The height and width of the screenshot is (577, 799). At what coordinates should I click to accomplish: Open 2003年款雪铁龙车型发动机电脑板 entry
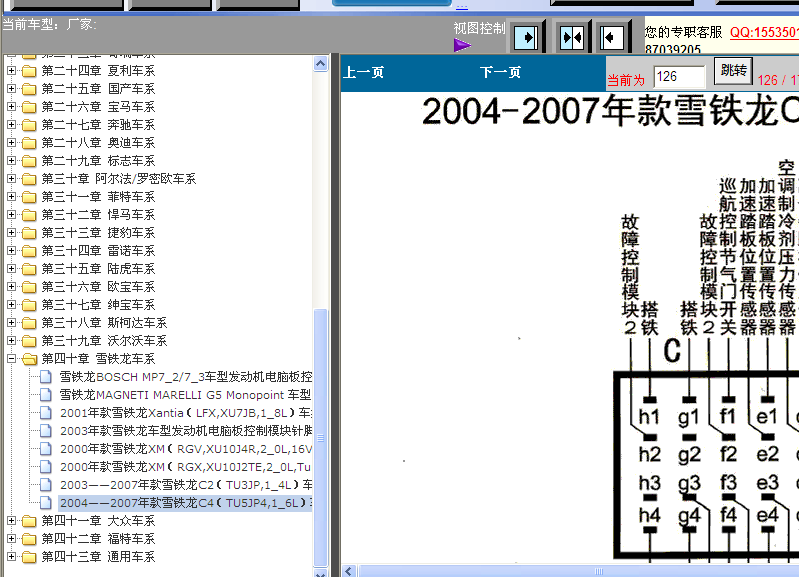pos(186,431)
